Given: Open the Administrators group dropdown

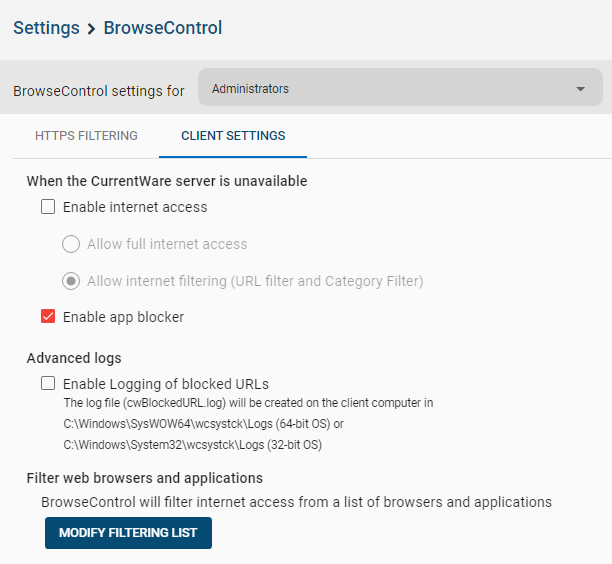Looking at the screenshot, I should point(400,87).
